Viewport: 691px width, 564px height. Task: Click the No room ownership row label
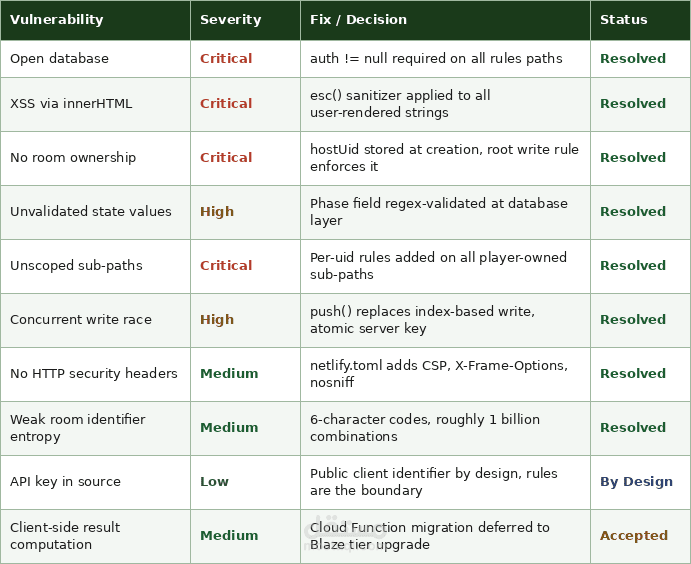pyautogui.click(x=73, y=158)
